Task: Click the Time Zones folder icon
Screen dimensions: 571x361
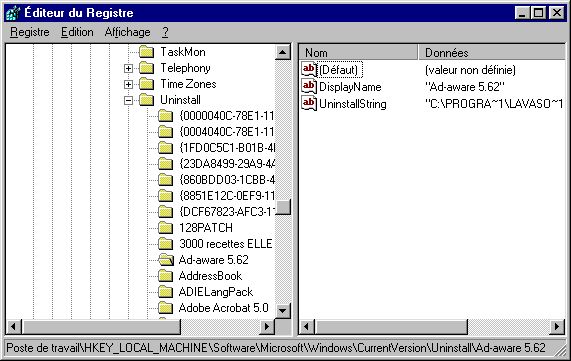Action: (147, 84)
